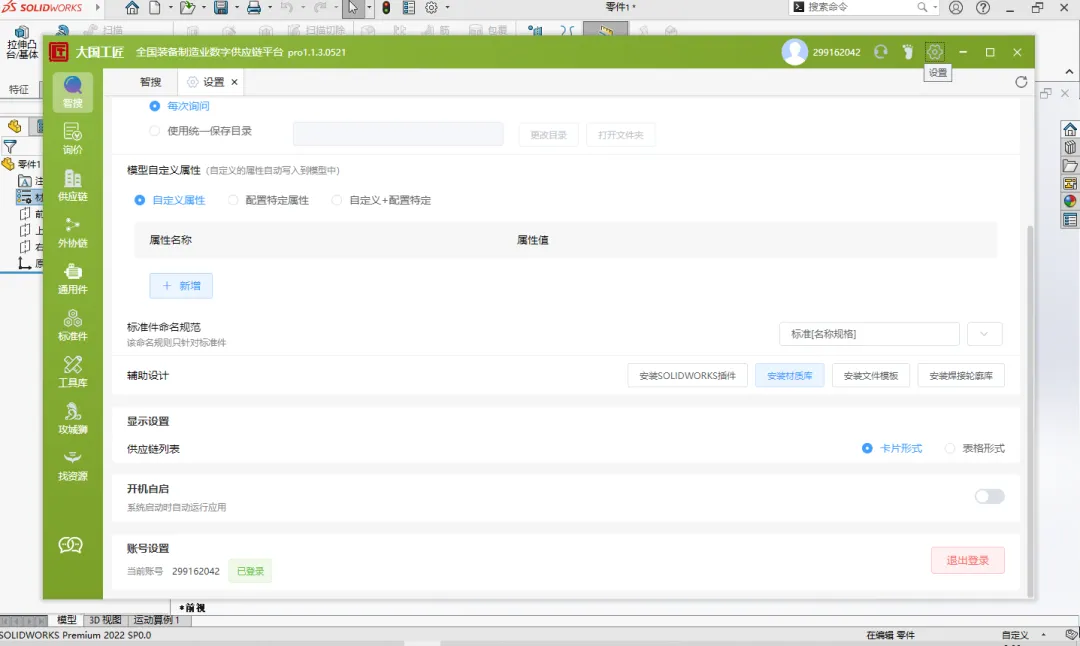Open the 找资源 resources sidebar item
The height and width of the screenshot is (646, 1080).
click(x=72, y=466)
